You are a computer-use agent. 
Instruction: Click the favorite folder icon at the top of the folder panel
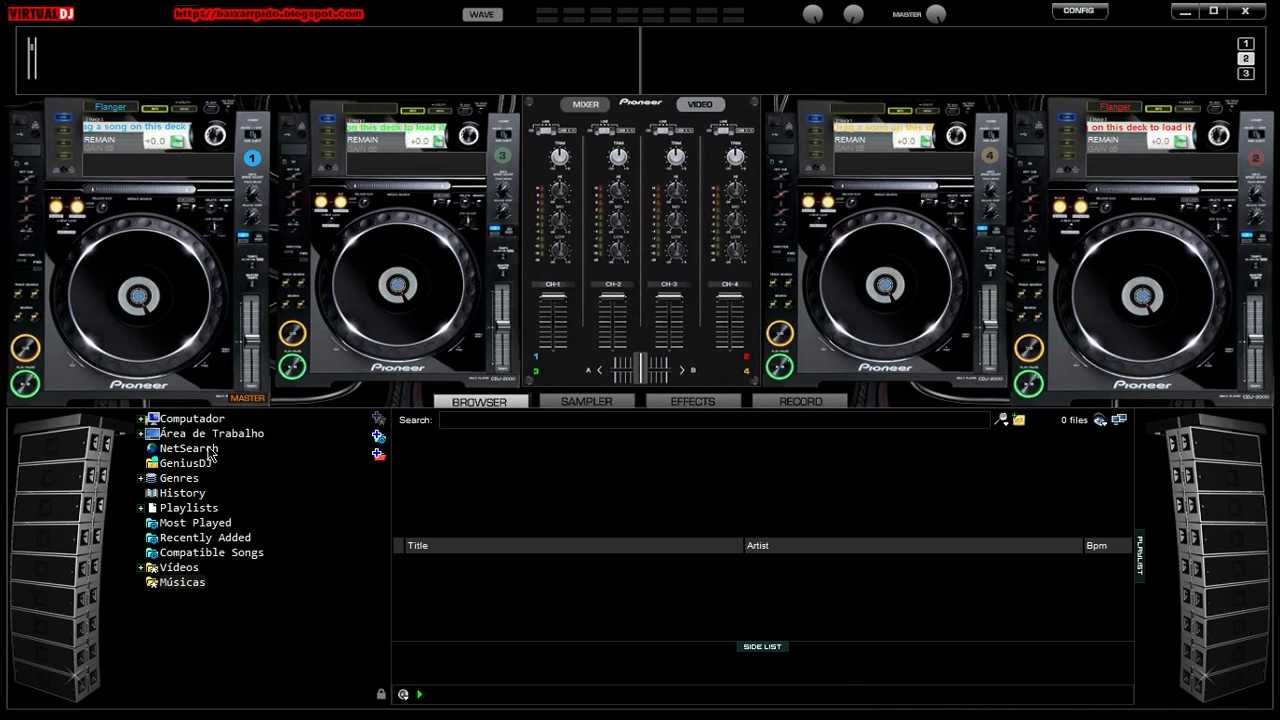(x=378, y=418)
